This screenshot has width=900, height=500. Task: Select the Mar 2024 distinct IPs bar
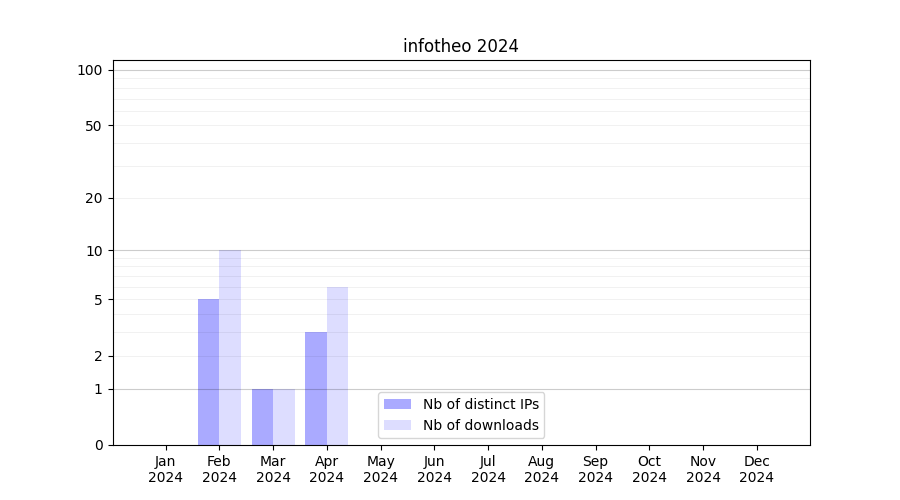(x=262, y=417)
